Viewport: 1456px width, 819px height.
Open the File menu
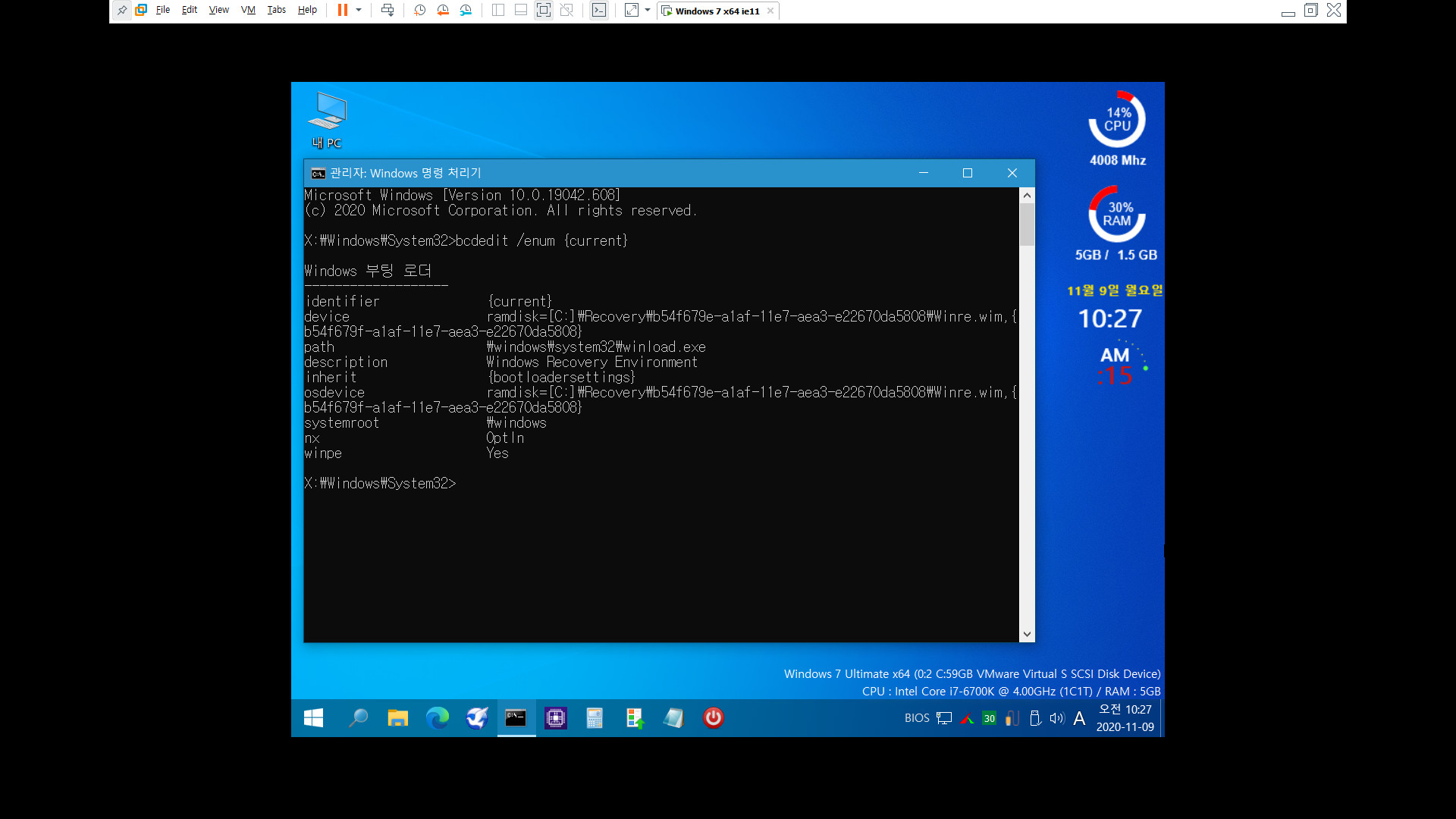click(x=163, y=11)
